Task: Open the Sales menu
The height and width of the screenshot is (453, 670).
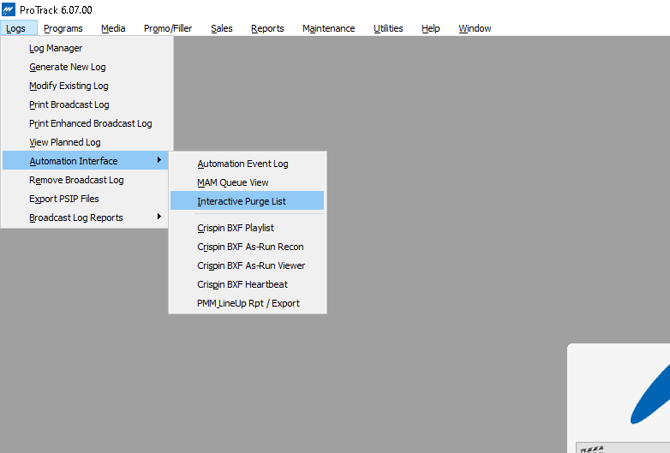Action: point(222,28)
